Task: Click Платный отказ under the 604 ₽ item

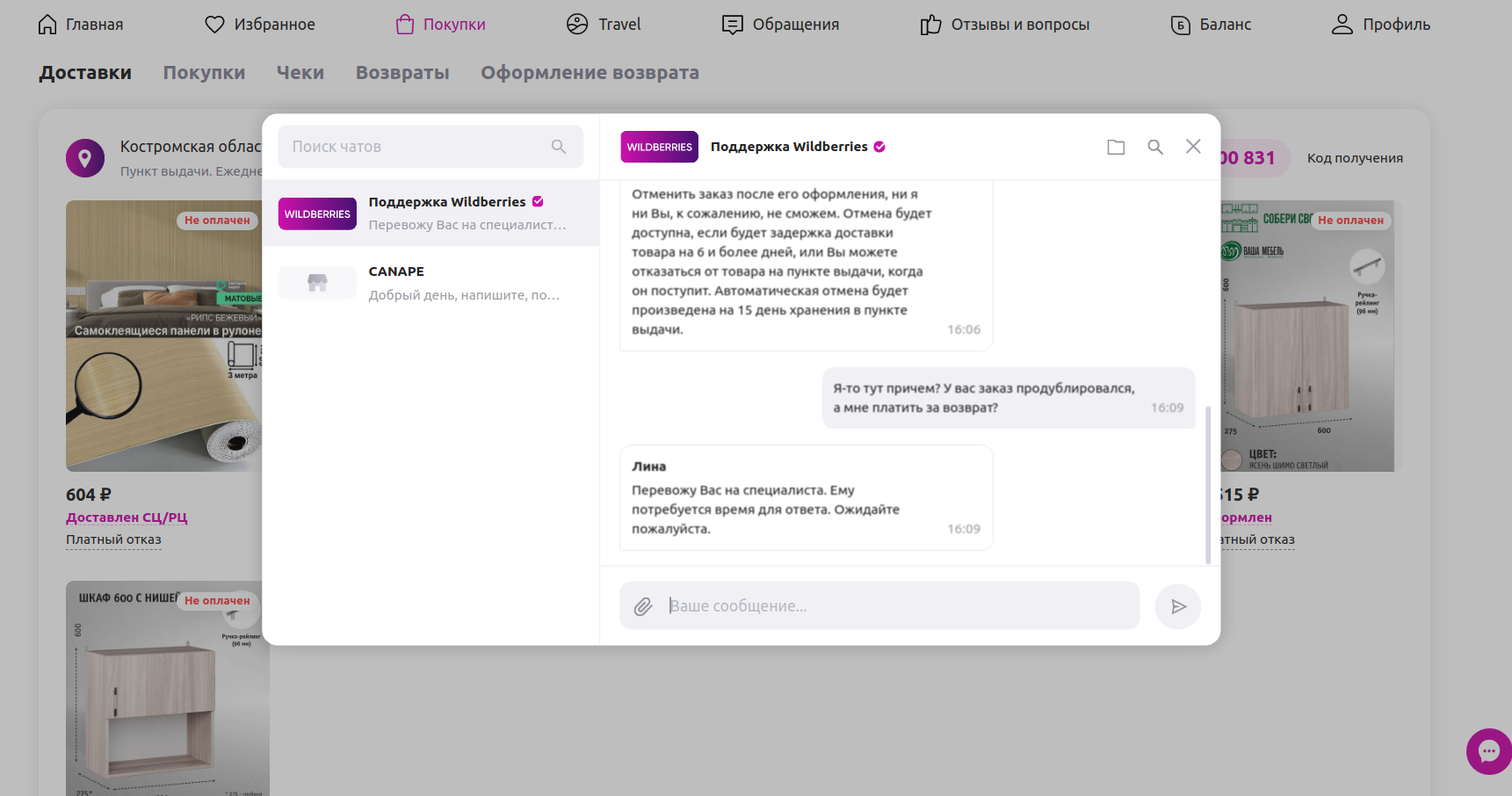Action: (113, 539)
